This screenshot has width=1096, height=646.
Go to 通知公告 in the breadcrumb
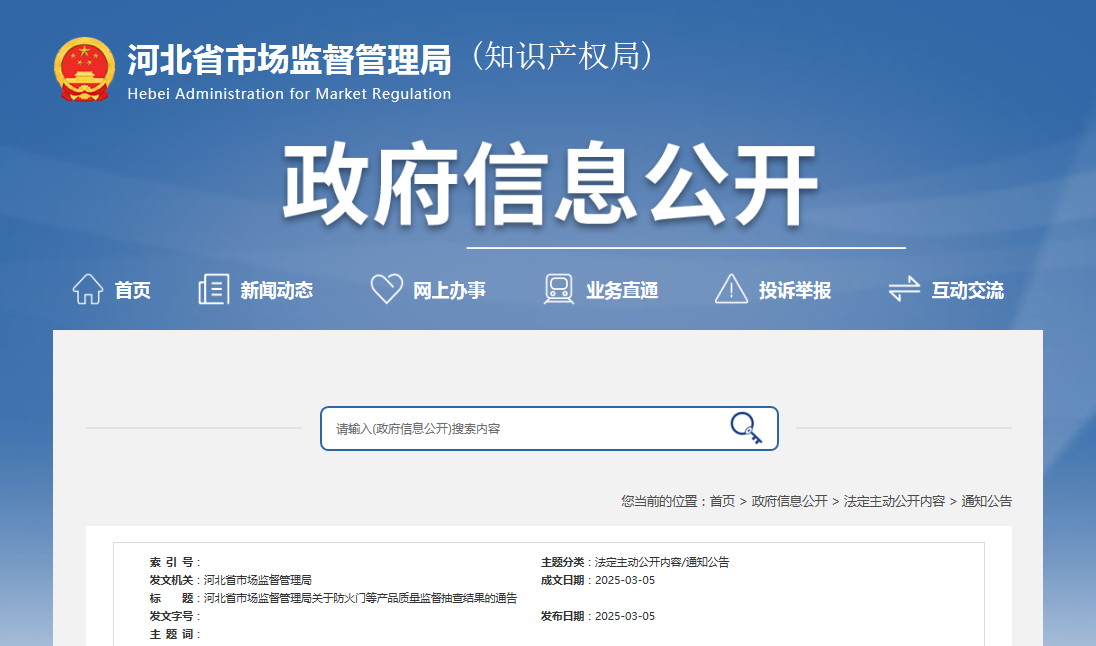(986, 501)
